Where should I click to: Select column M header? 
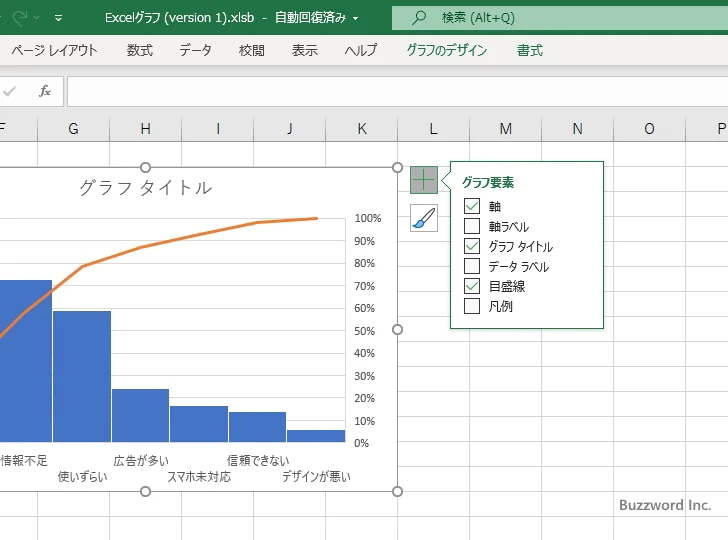pyautogui.click(x=506, y=129)
